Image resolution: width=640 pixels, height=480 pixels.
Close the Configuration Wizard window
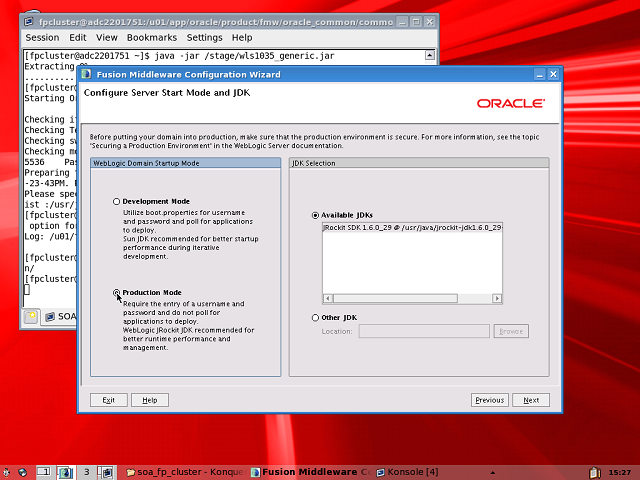tap(553, 74)
